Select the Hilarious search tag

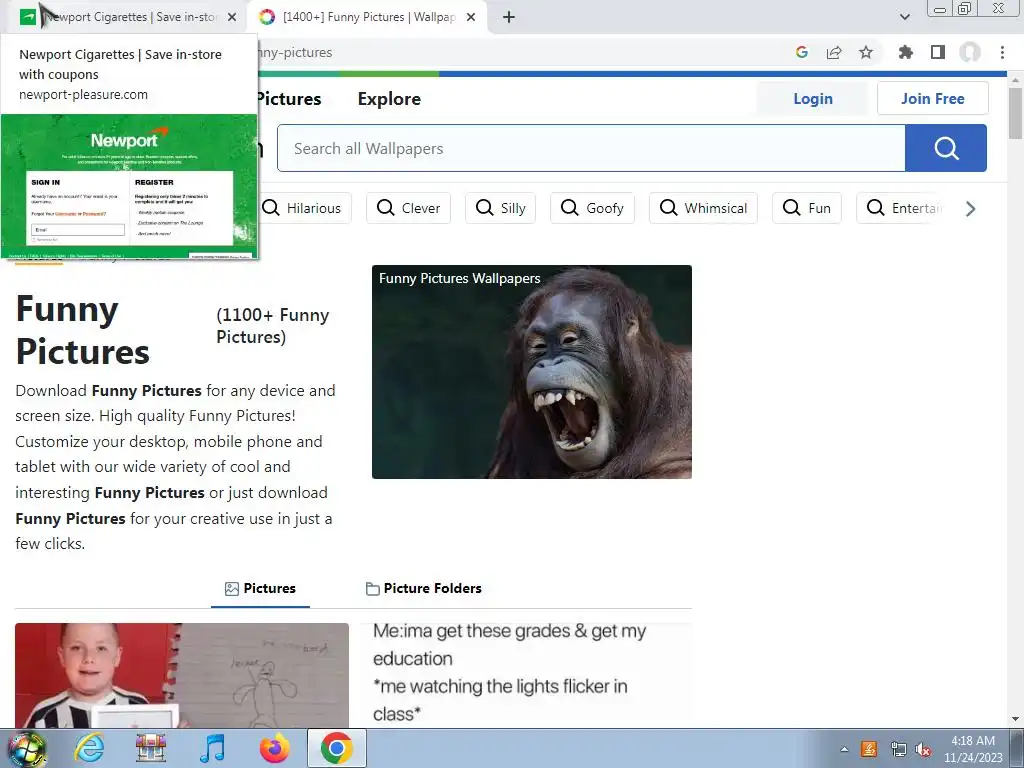301,208
